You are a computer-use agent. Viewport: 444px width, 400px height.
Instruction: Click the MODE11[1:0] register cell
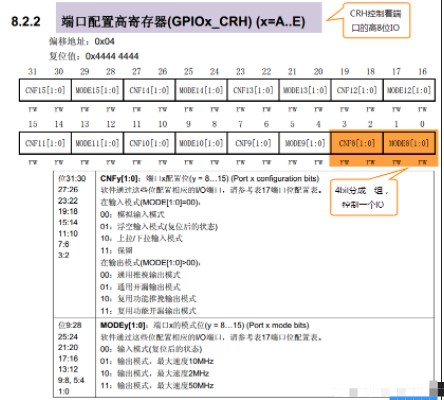(97, 143)
